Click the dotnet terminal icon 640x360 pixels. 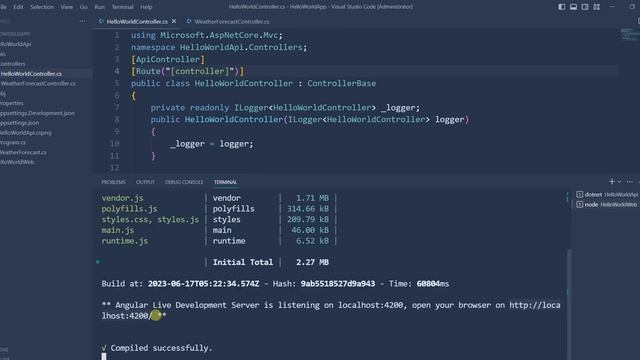coord(580,195)
